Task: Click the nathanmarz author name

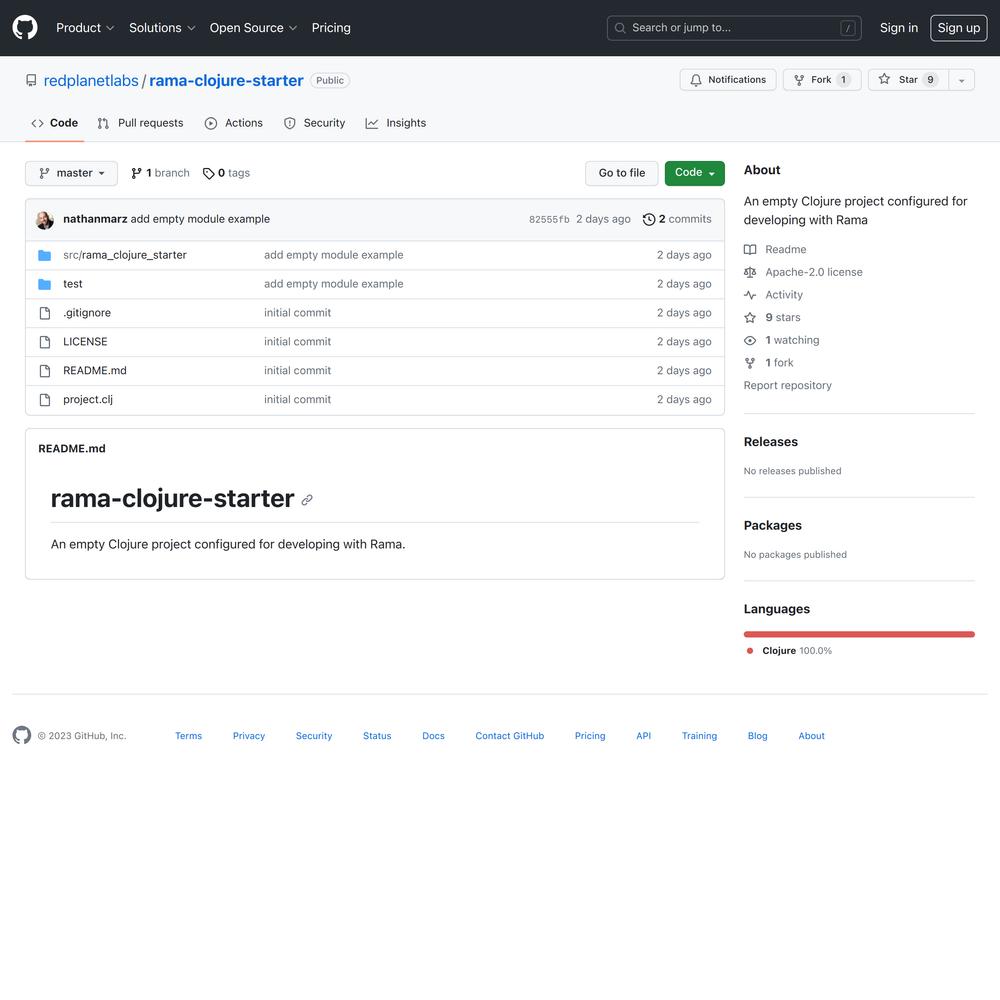Action: pos(95,219)
